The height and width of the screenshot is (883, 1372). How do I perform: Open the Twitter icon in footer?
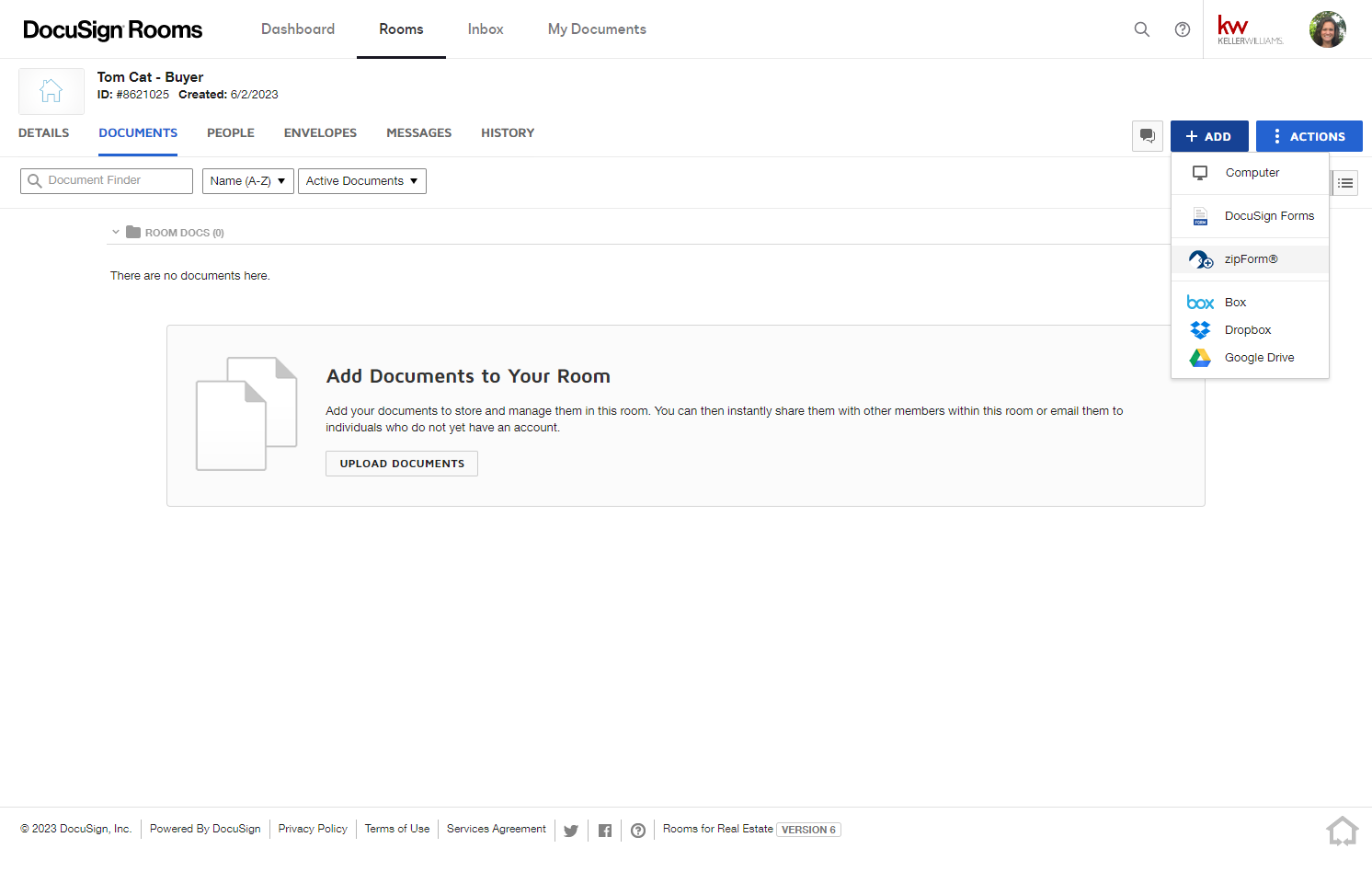570,831
